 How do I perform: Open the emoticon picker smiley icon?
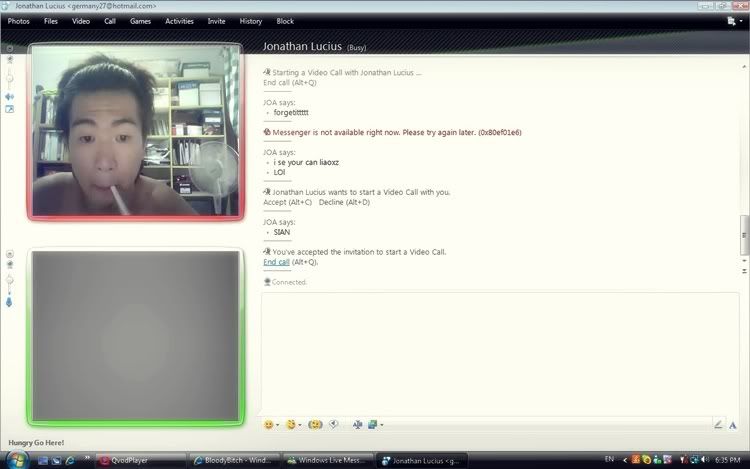point(268,424)
